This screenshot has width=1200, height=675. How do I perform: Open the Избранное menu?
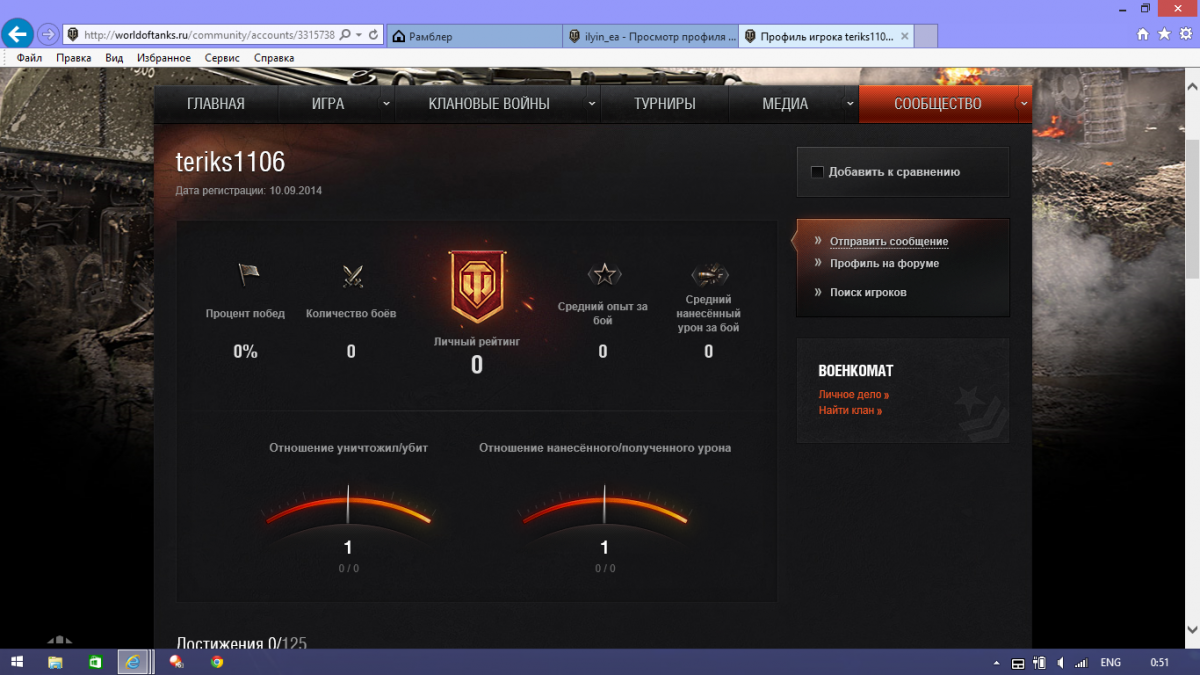point(164,58)
